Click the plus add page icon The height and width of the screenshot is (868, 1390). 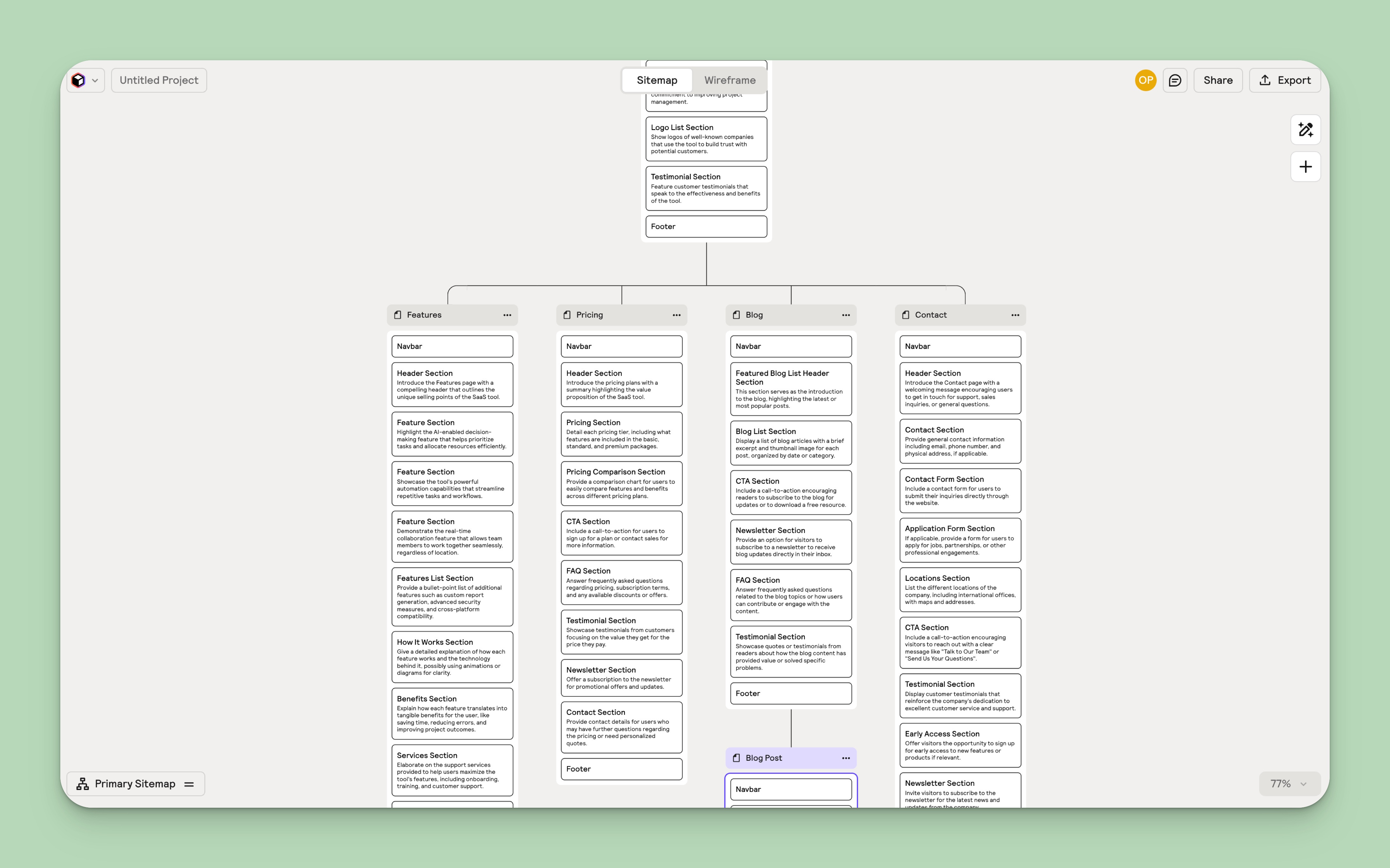[1305, 167]
